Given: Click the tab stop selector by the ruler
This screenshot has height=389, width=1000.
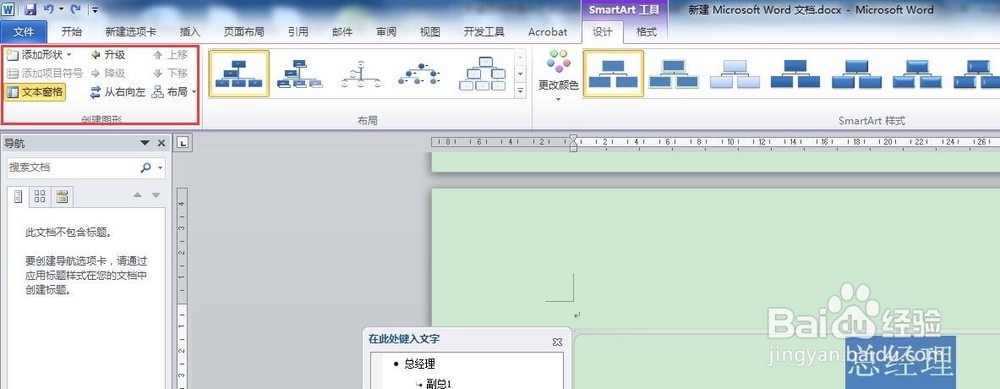Looking at the screenshot, I should (x=183, y=143).
